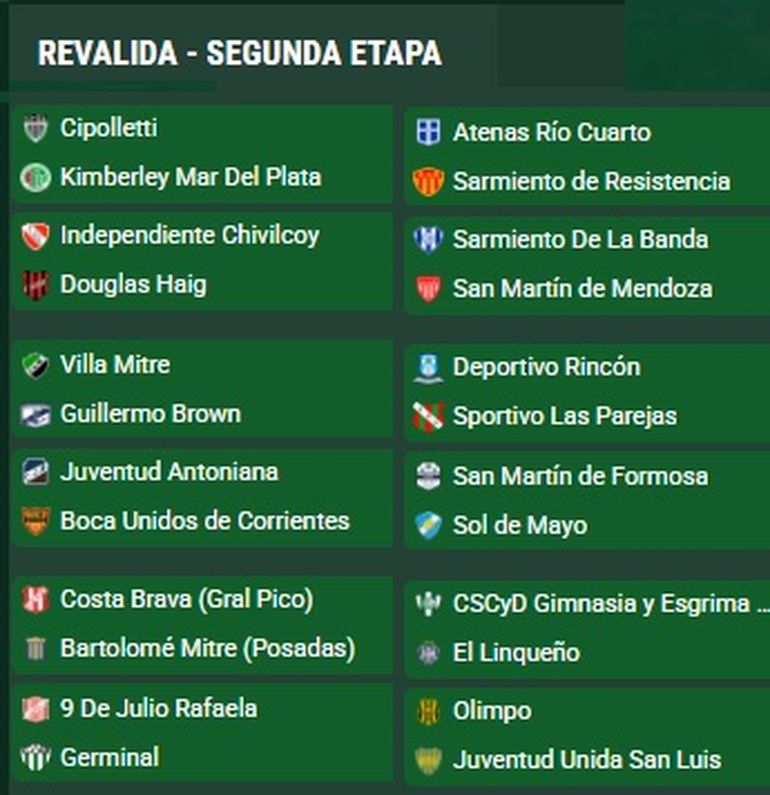The width and height of the screenshot is (770, 795).
Task: Click the San Martín de Mendoza crest
Action: point(428,289)
